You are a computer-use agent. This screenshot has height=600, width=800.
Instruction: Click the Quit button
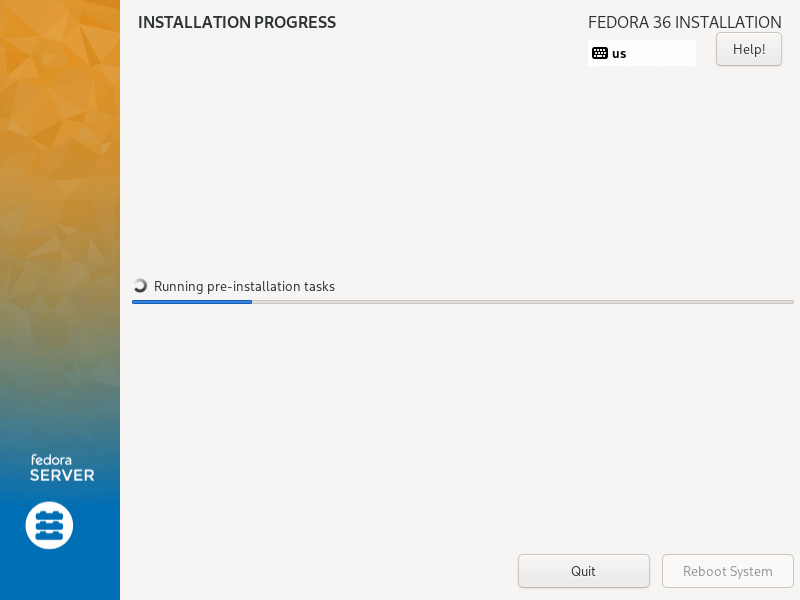pyautogui.click(x=584, y=571)
